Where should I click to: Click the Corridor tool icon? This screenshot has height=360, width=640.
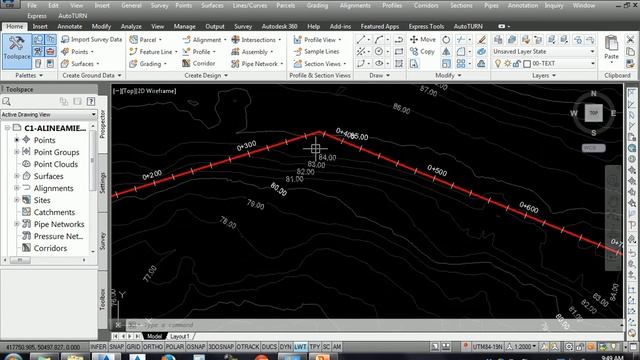(x=186, y=64)
